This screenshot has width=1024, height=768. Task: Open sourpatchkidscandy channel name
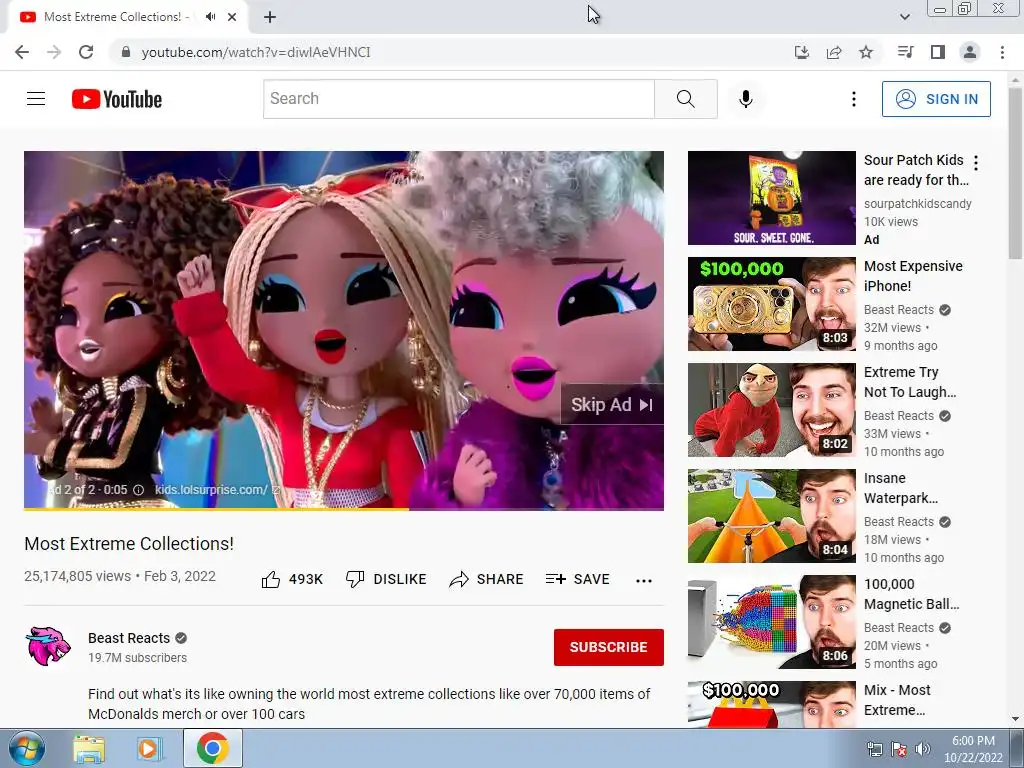pos(918,204)
